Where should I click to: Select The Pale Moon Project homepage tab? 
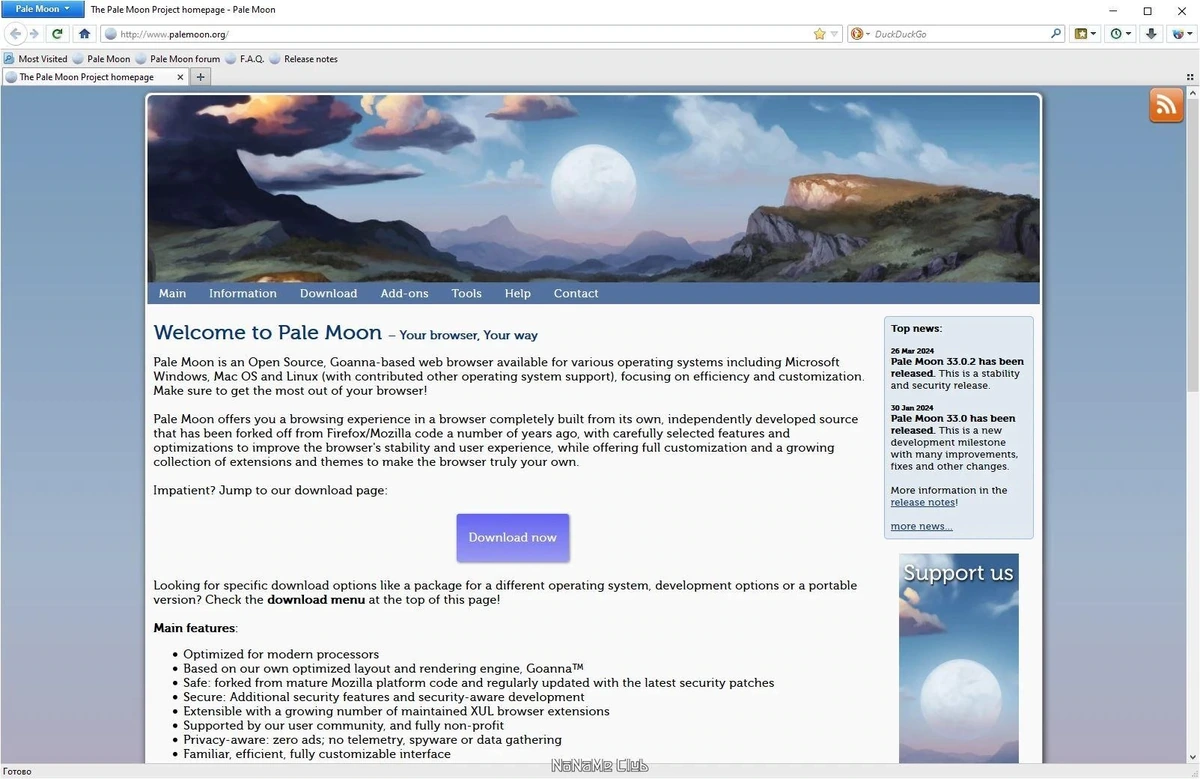click(95, 77)
